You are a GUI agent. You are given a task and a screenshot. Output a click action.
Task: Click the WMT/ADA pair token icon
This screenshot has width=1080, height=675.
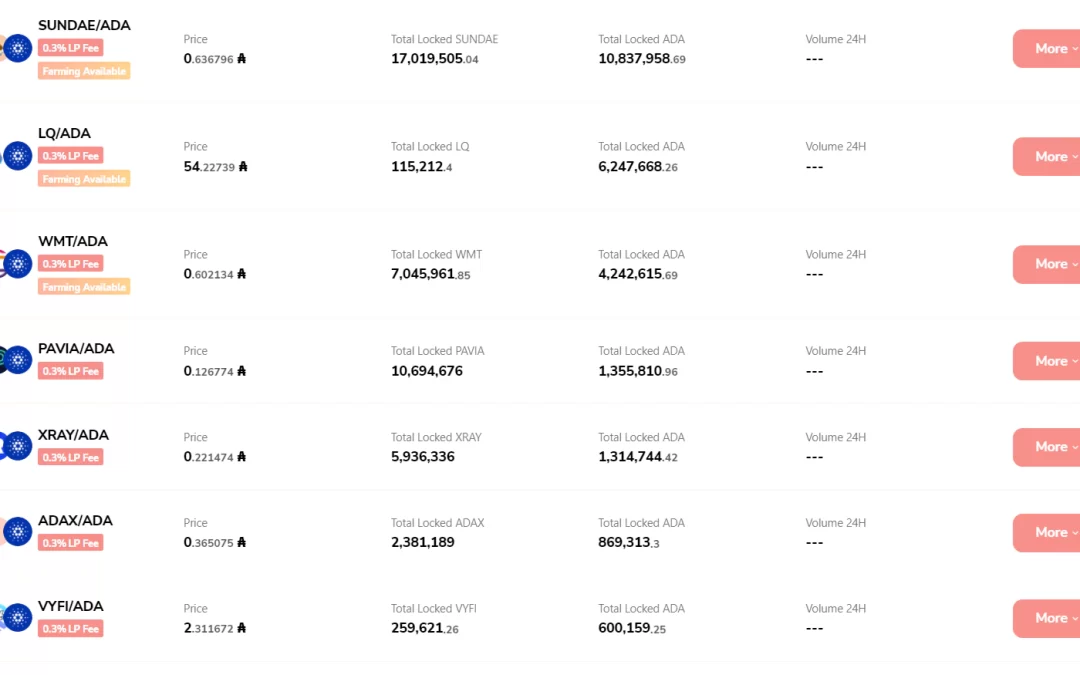17,264
